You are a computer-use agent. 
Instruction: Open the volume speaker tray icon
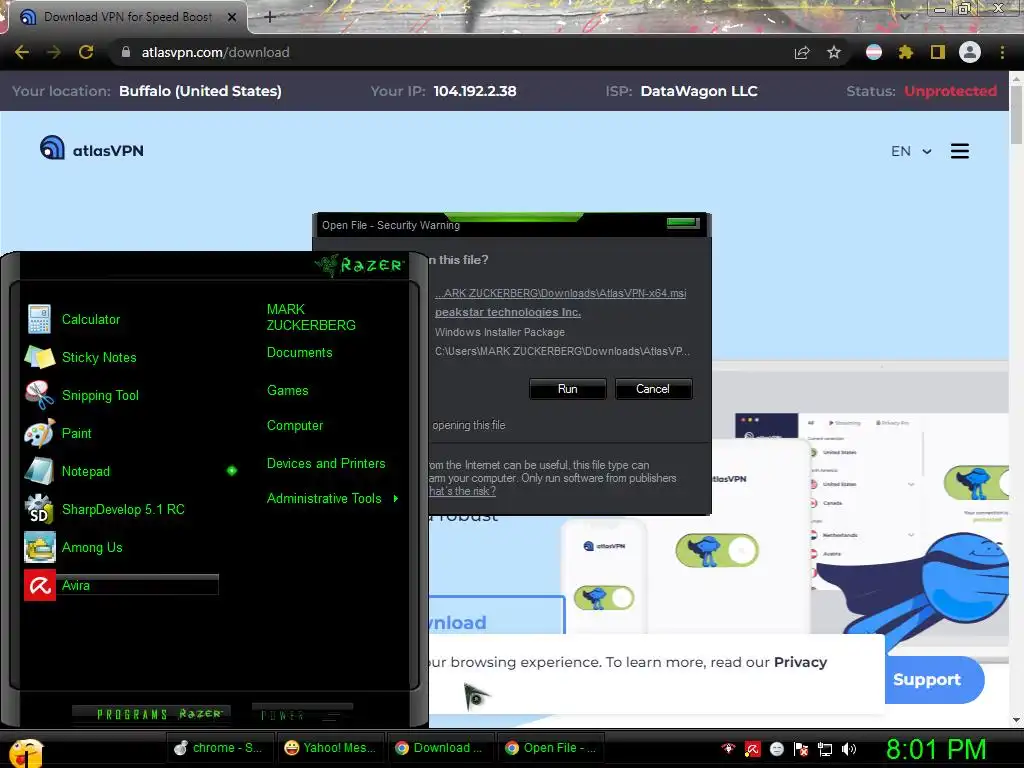848,749
